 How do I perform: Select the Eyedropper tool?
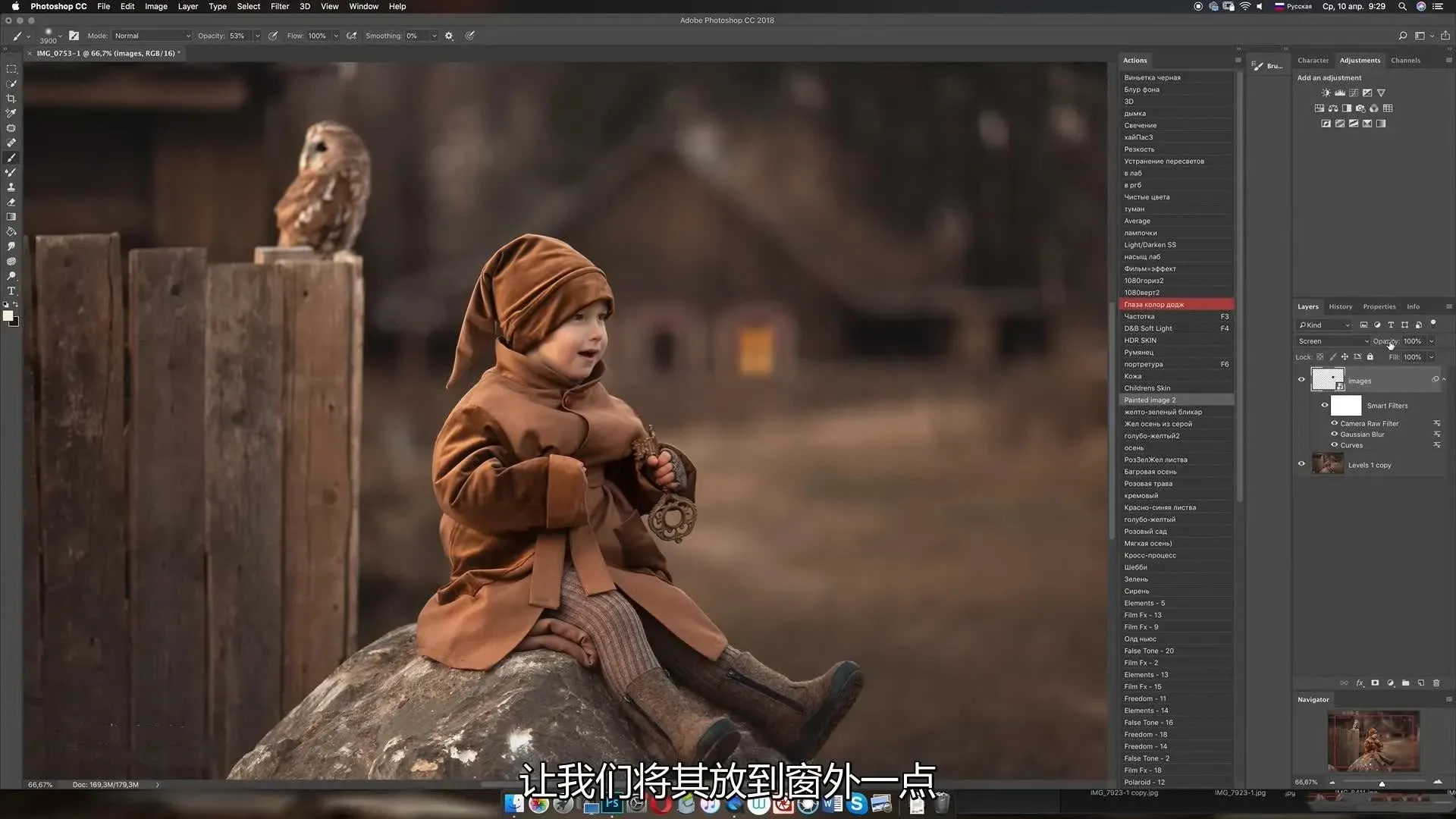[11, 113]
